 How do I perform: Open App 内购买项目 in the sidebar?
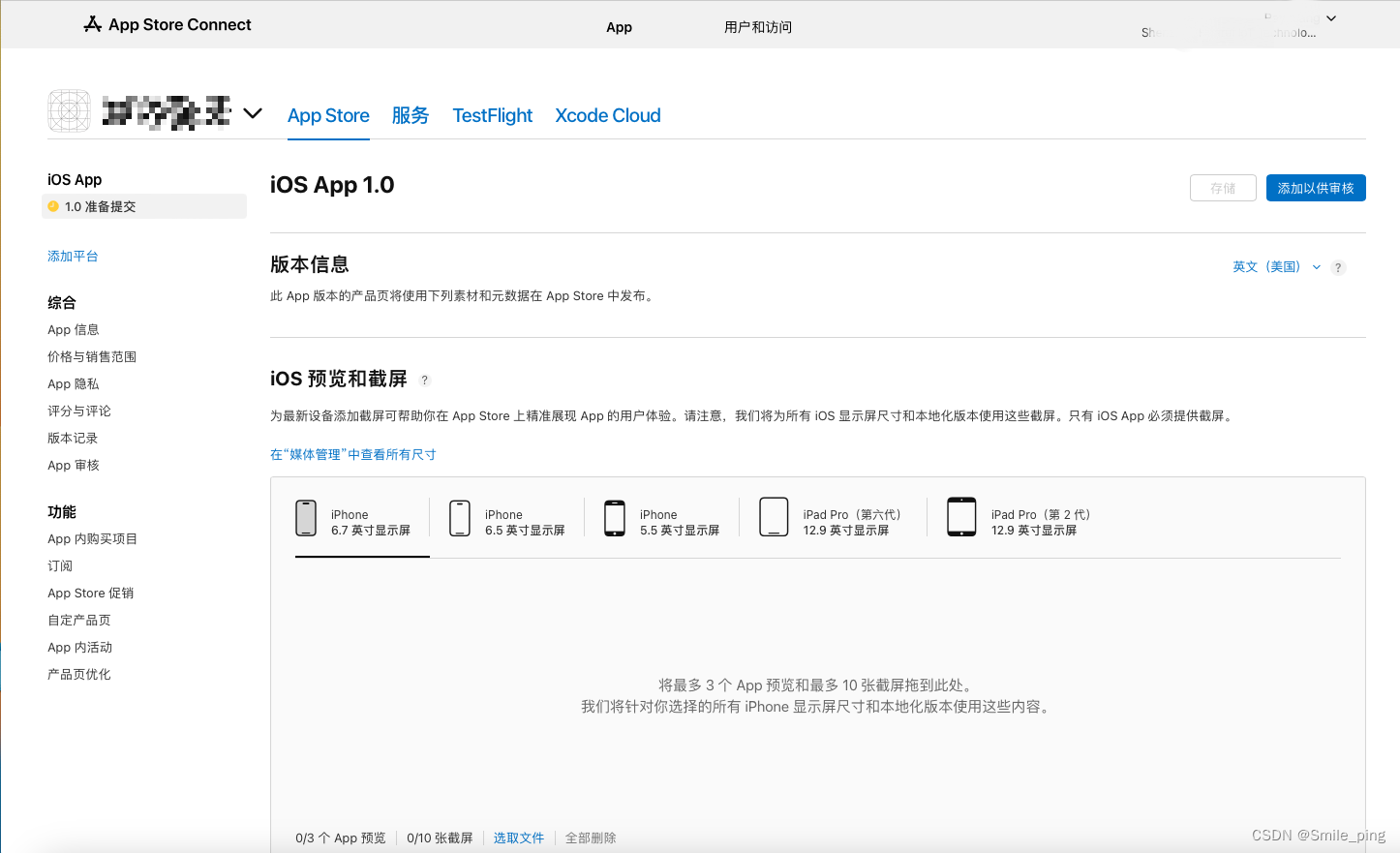tap(93, 539)
